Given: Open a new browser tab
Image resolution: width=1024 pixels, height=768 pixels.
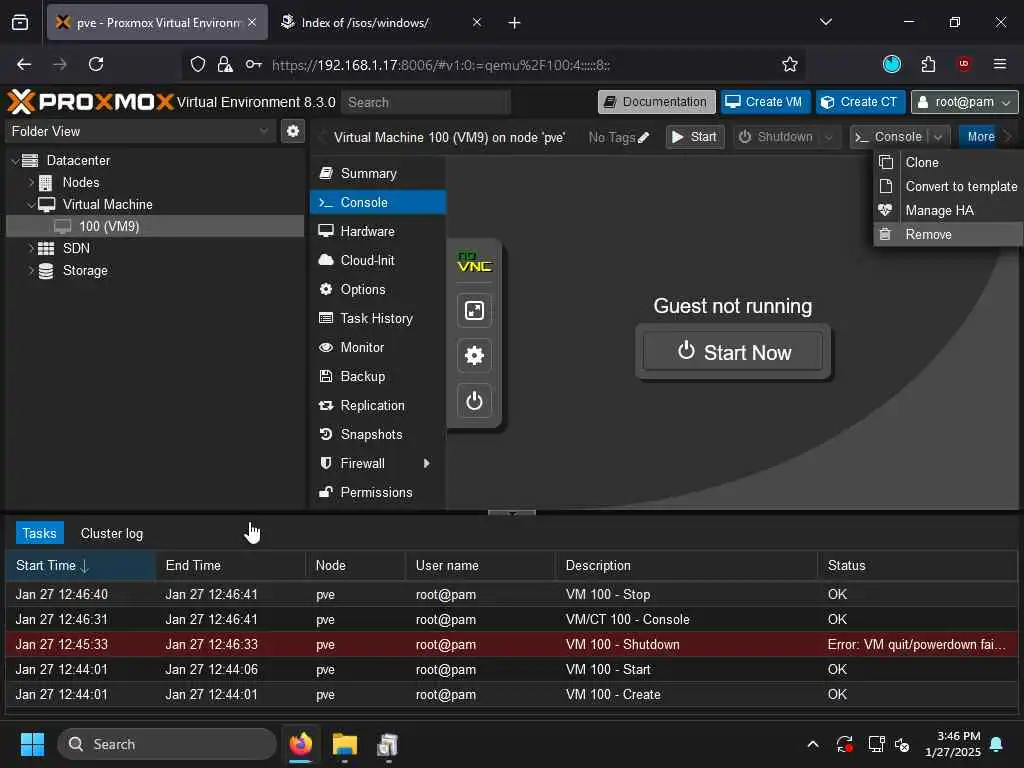Looking at the screenshot, I should click(514, 23).
